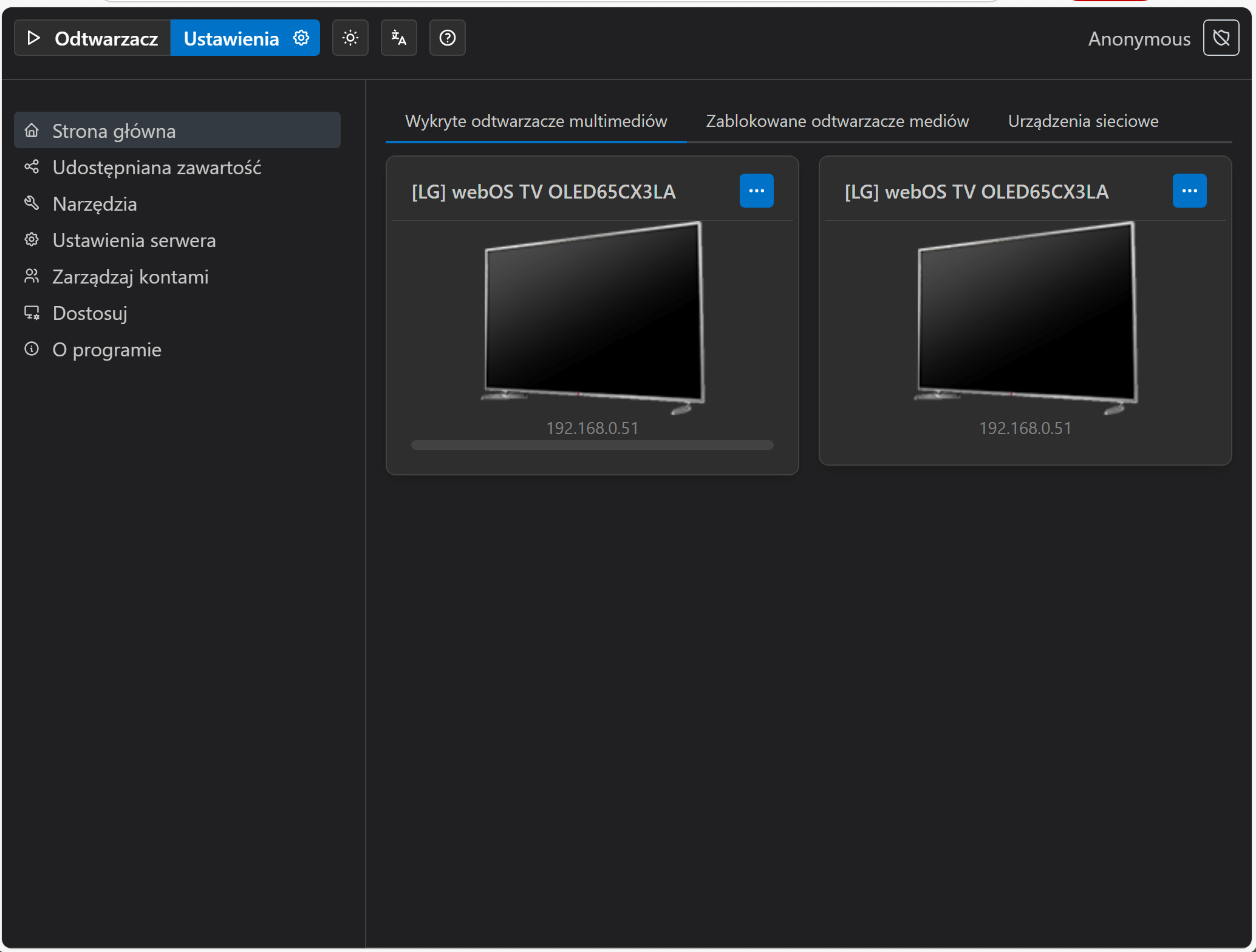Click the Anonymous user label
Screen dimensions: 1256x952
(x=1139, y=39)
